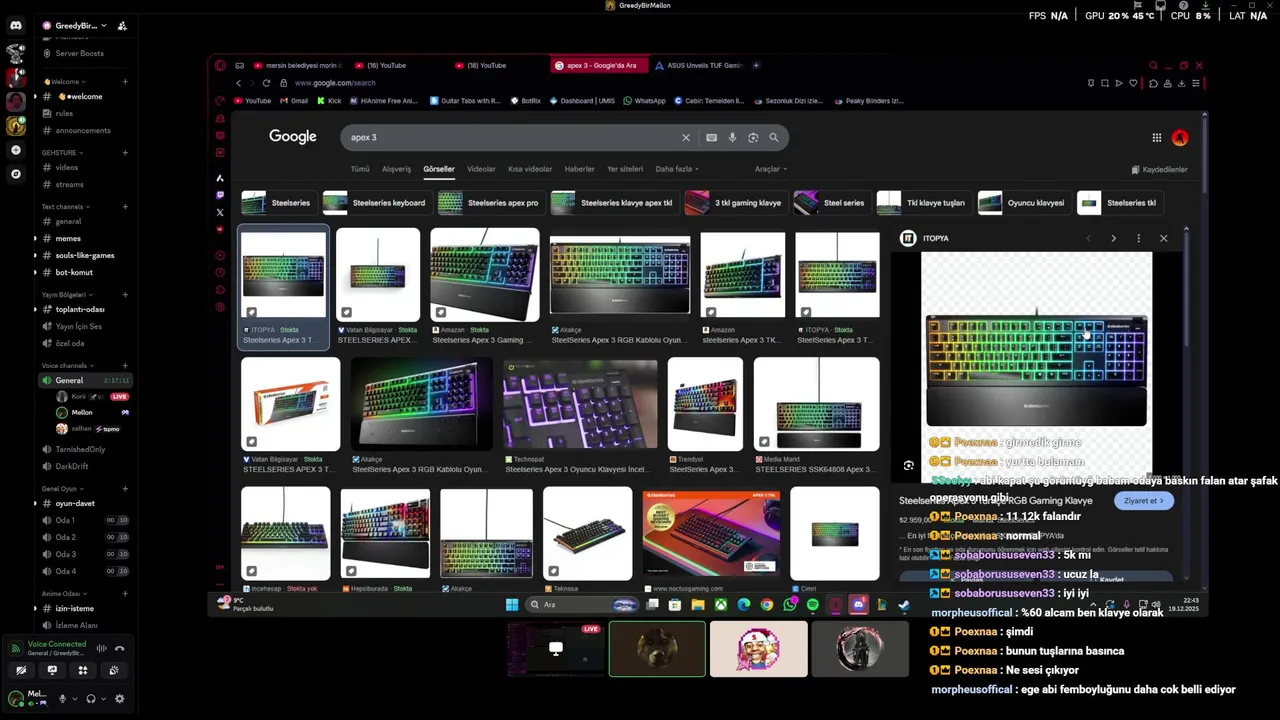Click the Windows Start button in the taskbar

click(512, 605)
